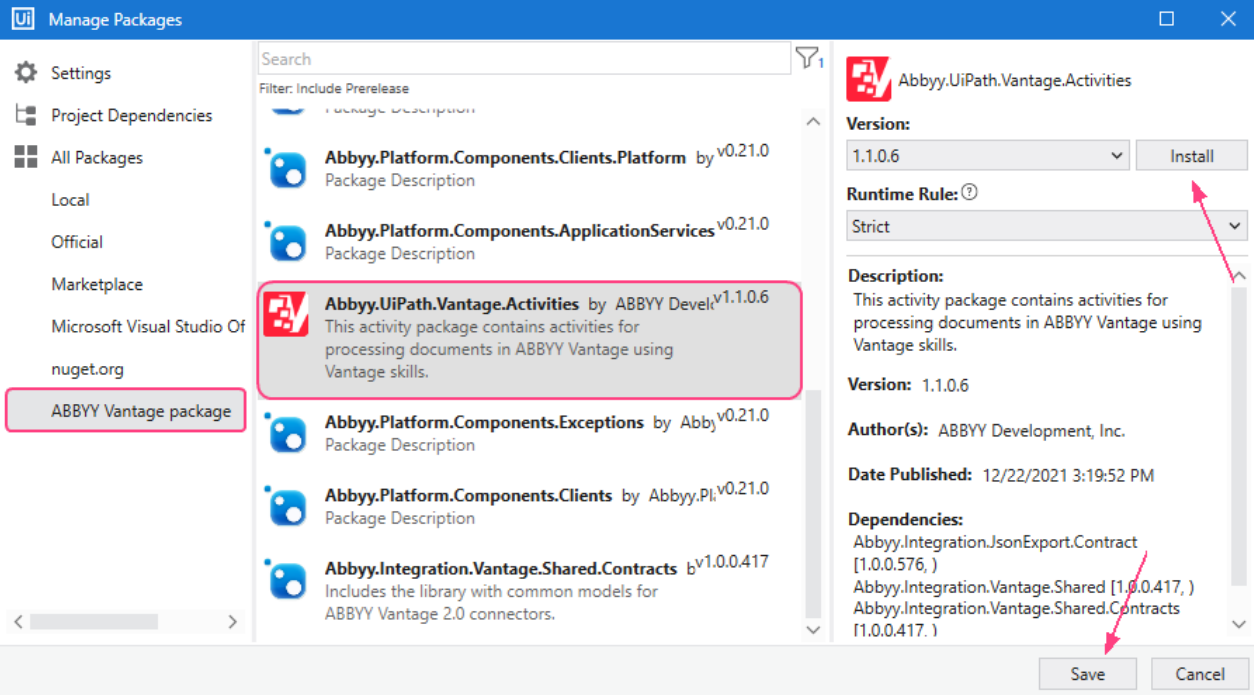Image resolution: width=1254 pixels, height=695 pixels.
Task: Select Abbyy.Platform.Components.Clients package name
Action: (468, 495)
